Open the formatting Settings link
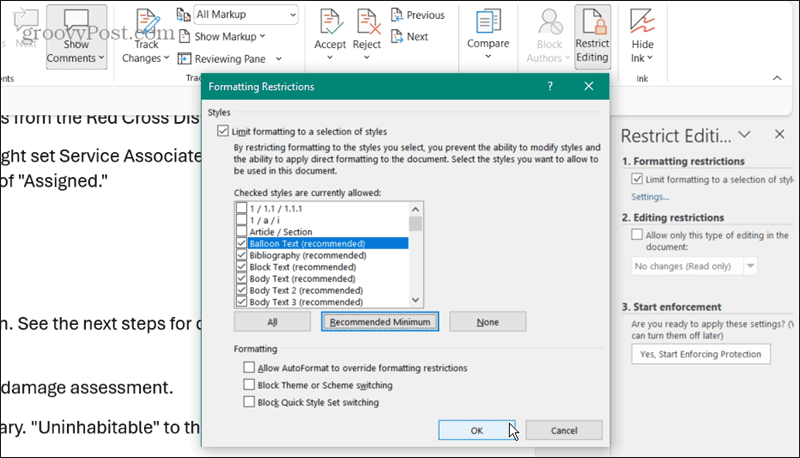 (x=650, y=197)
